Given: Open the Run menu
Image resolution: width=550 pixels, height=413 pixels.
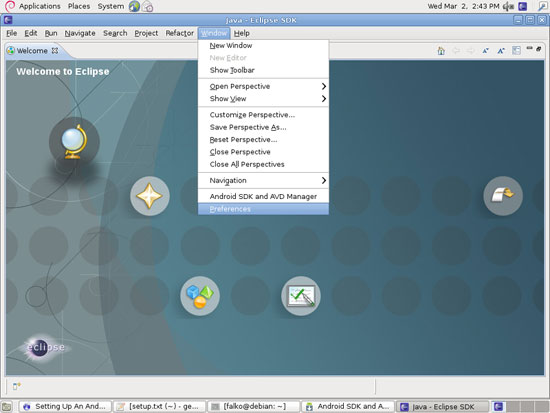Looking at the screenshot, I should [x=51, y=33].
